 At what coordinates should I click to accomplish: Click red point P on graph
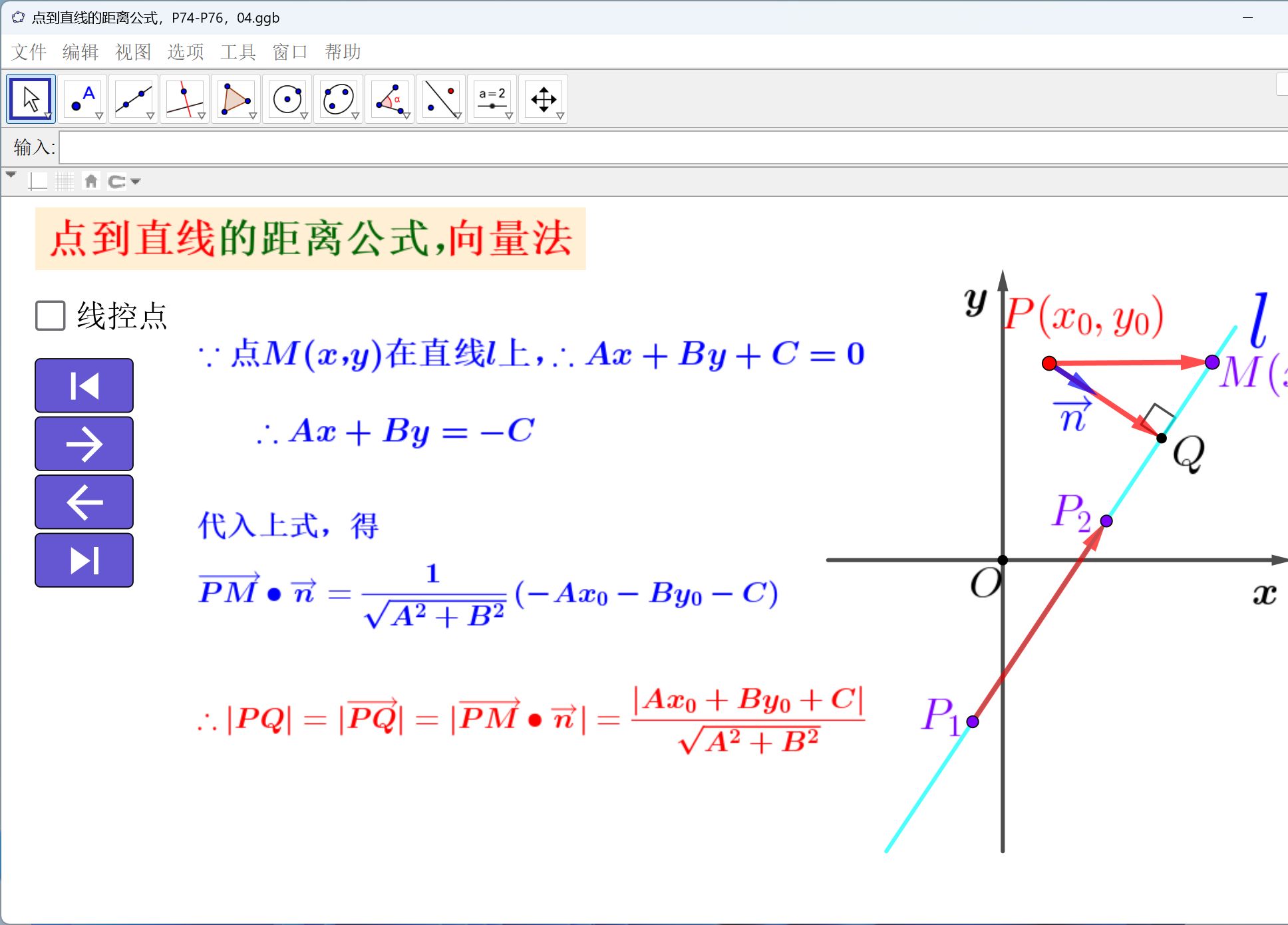[1049, 363]
